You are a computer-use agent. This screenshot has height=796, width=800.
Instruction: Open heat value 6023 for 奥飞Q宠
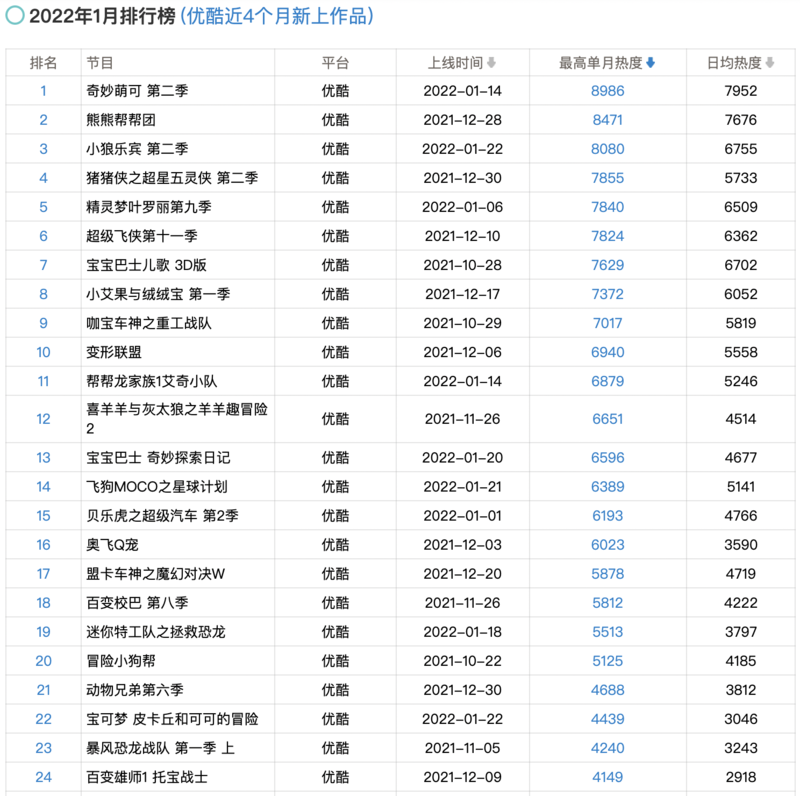(x=608, y=545)
